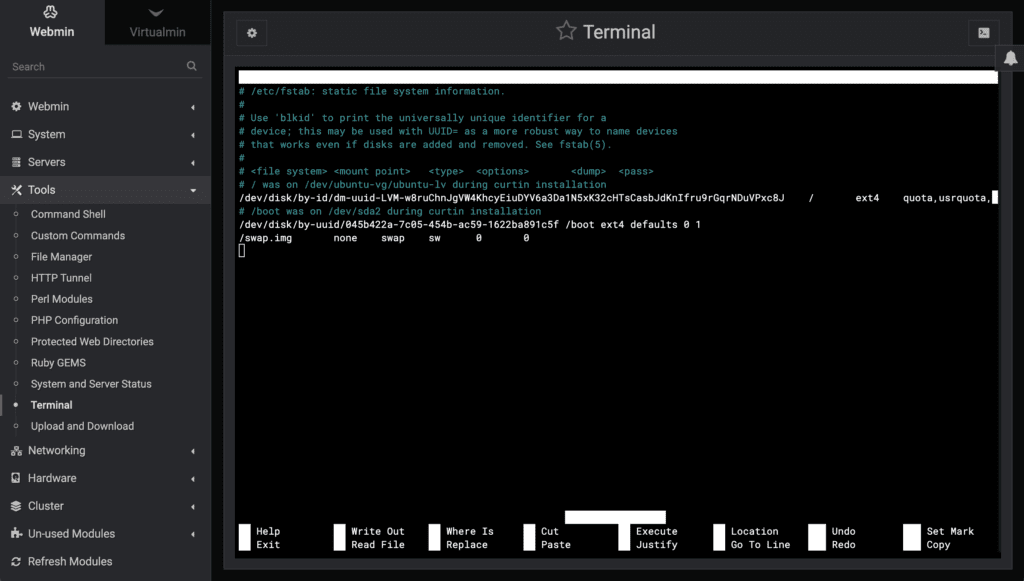
Task: Click the Tools wrench icon
Action: click(x=17, y=189)
